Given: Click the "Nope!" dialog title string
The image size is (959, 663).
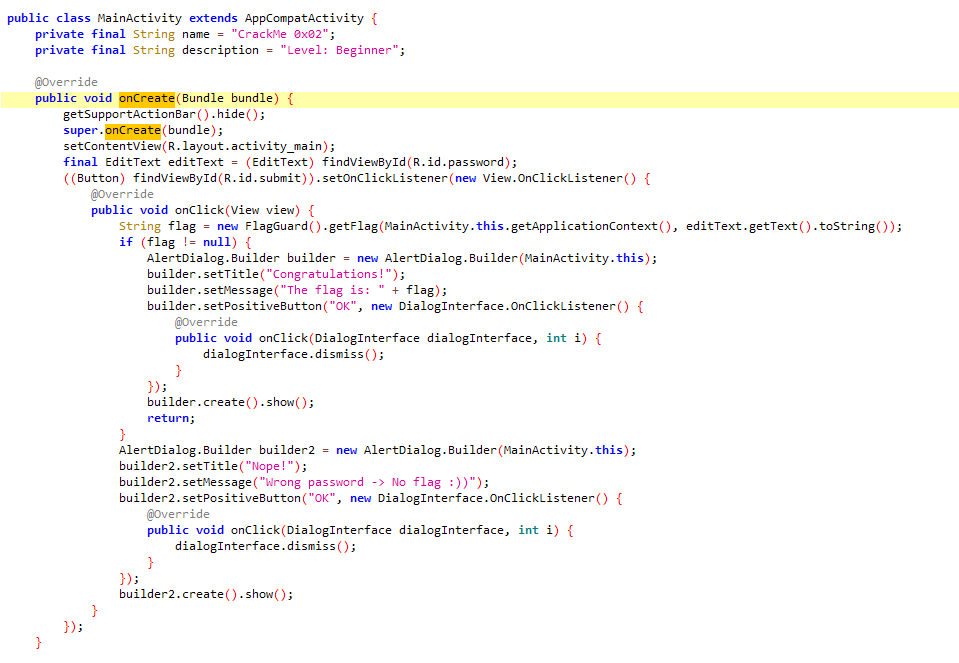Looking at the screenshot, I should point(274,465).
